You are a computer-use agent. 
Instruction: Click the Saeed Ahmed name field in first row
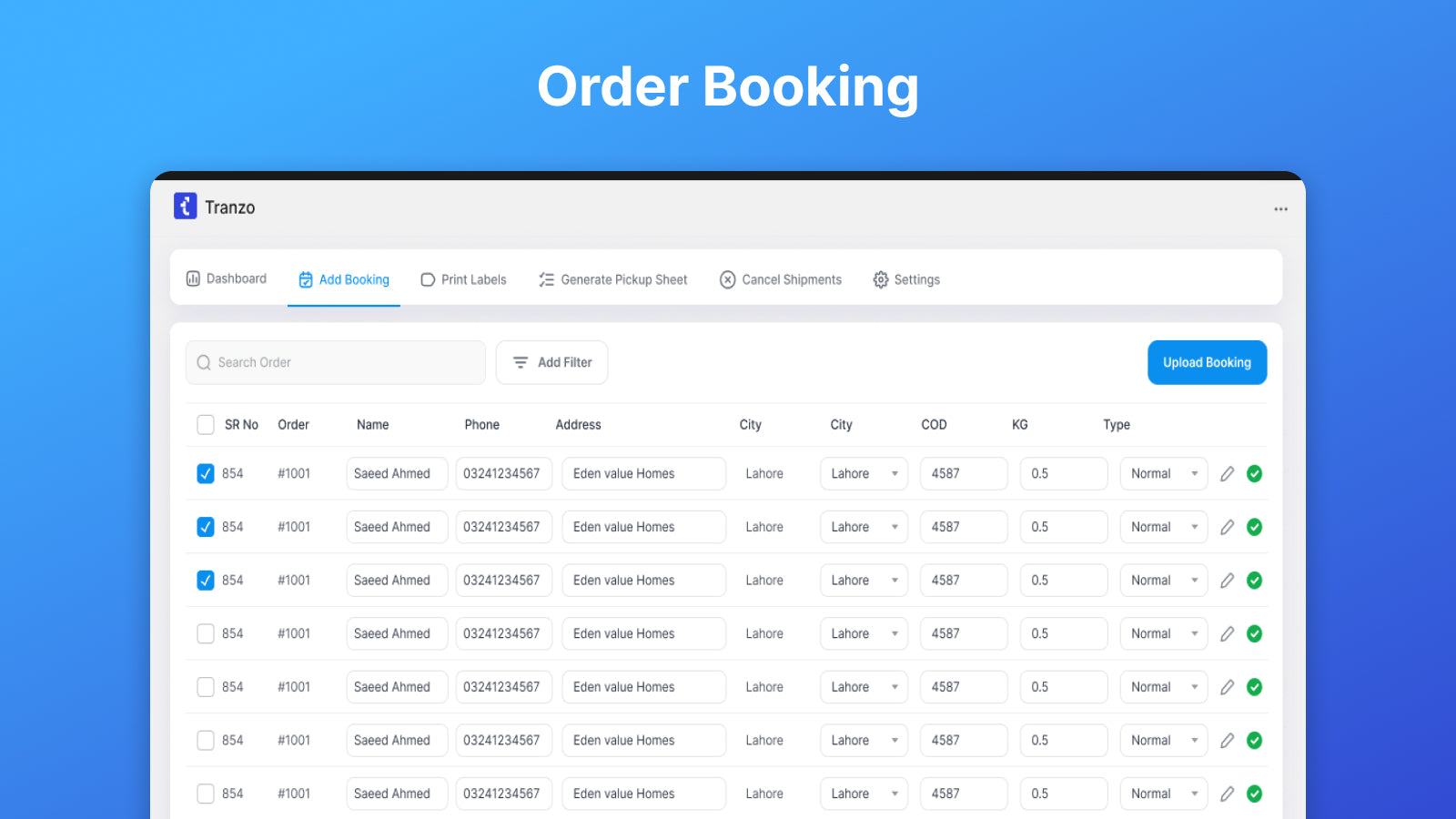tap(397, 473)
